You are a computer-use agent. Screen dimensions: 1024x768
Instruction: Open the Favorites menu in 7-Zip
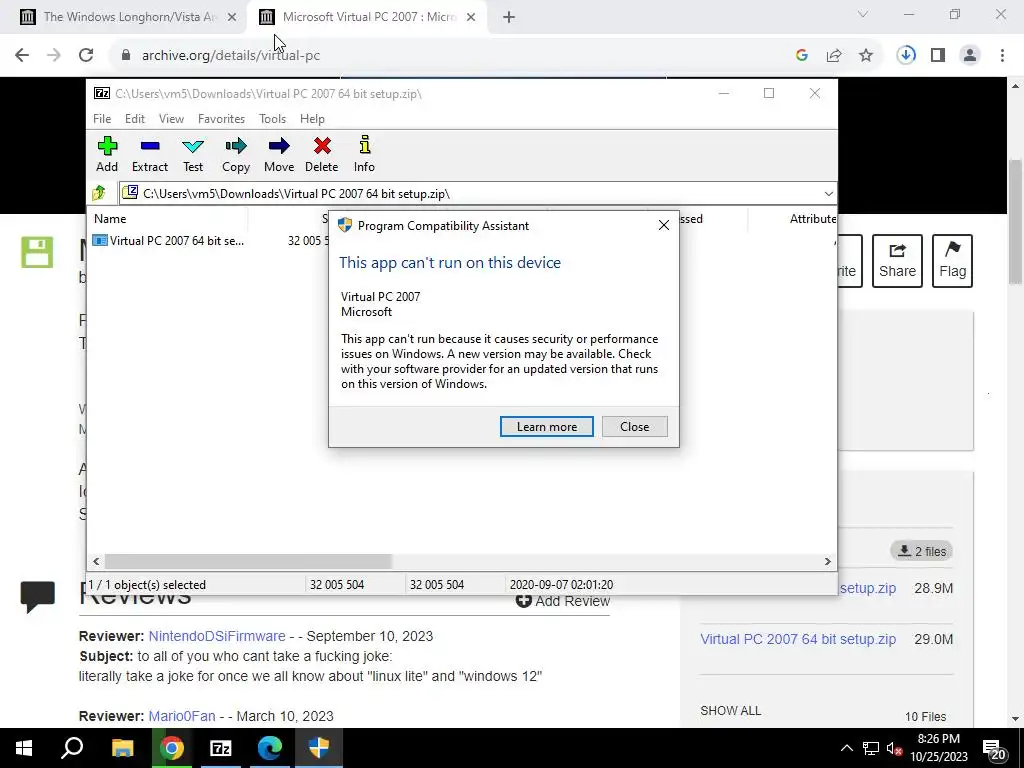tap(221, 119)
